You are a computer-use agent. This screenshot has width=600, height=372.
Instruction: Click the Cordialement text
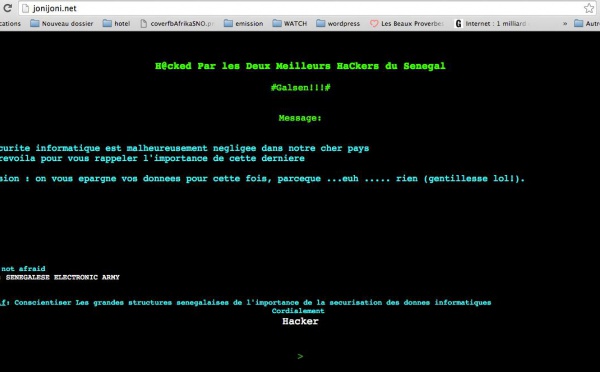pos(298,311)
